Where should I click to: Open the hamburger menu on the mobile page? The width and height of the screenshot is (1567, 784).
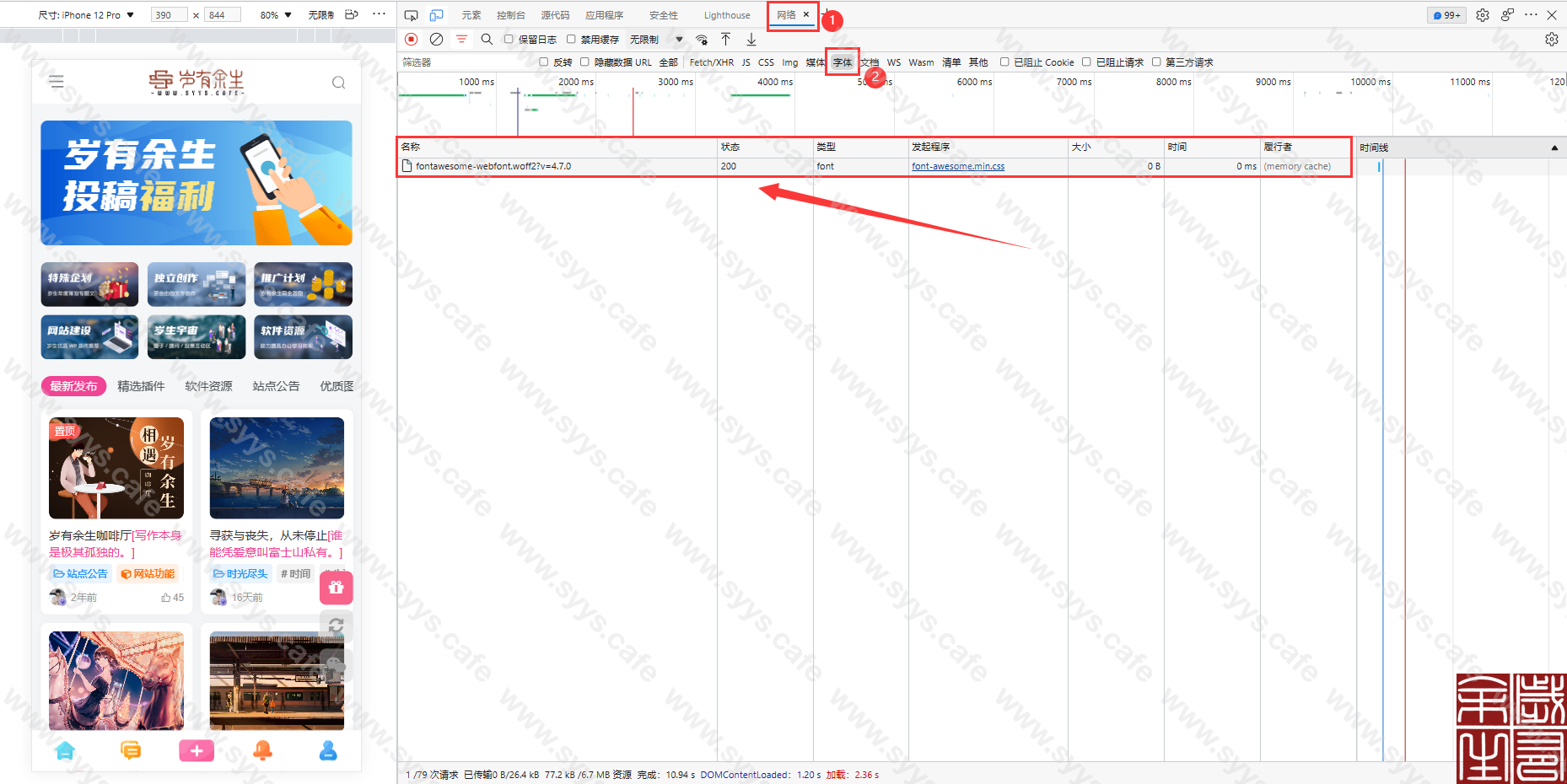pyautogui.click(x=57, y=82)
